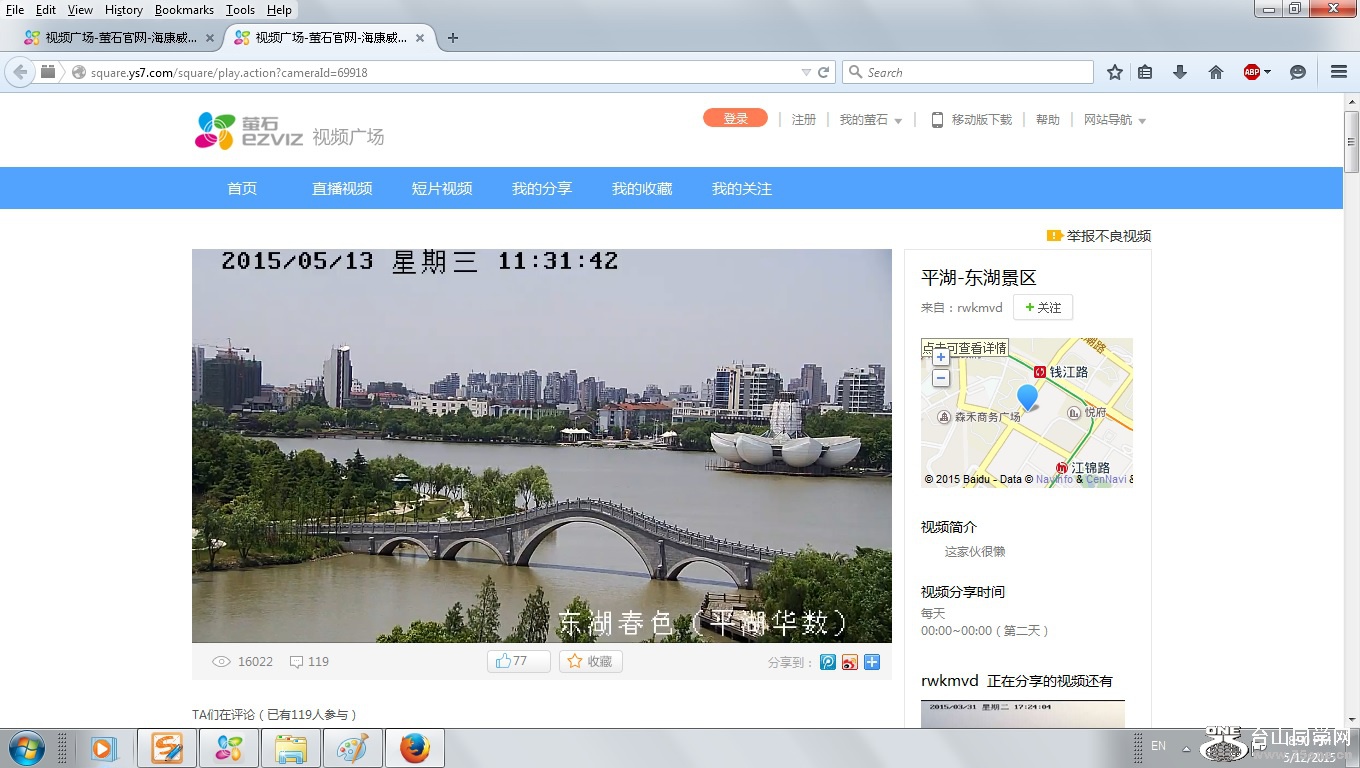Screen dimensions: 1360x768
Task: Open 我的收藏 in the nav bar
Action: (x=642, y=188)
